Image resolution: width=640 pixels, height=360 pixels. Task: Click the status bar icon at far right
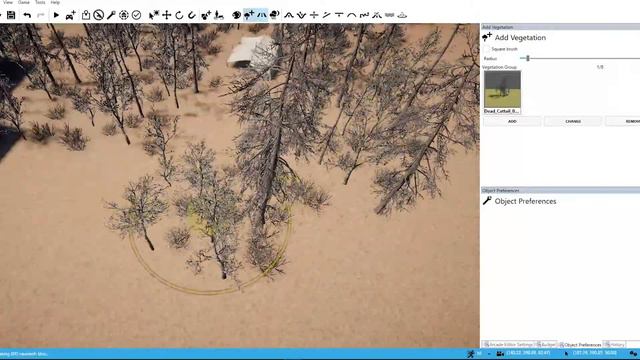633,353
